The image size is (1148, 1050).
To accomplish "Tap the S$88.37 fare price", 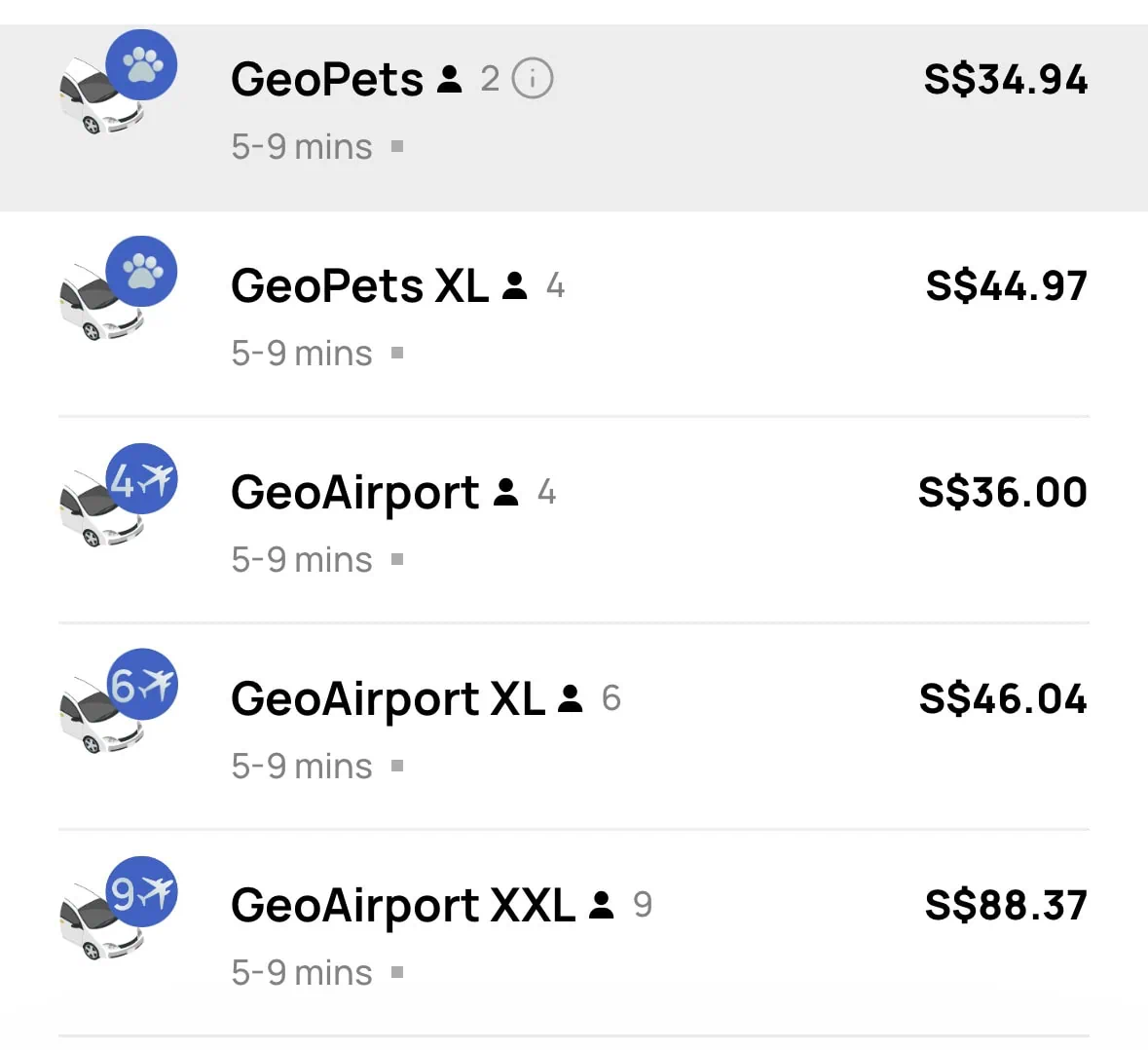I will point(1005,906).
